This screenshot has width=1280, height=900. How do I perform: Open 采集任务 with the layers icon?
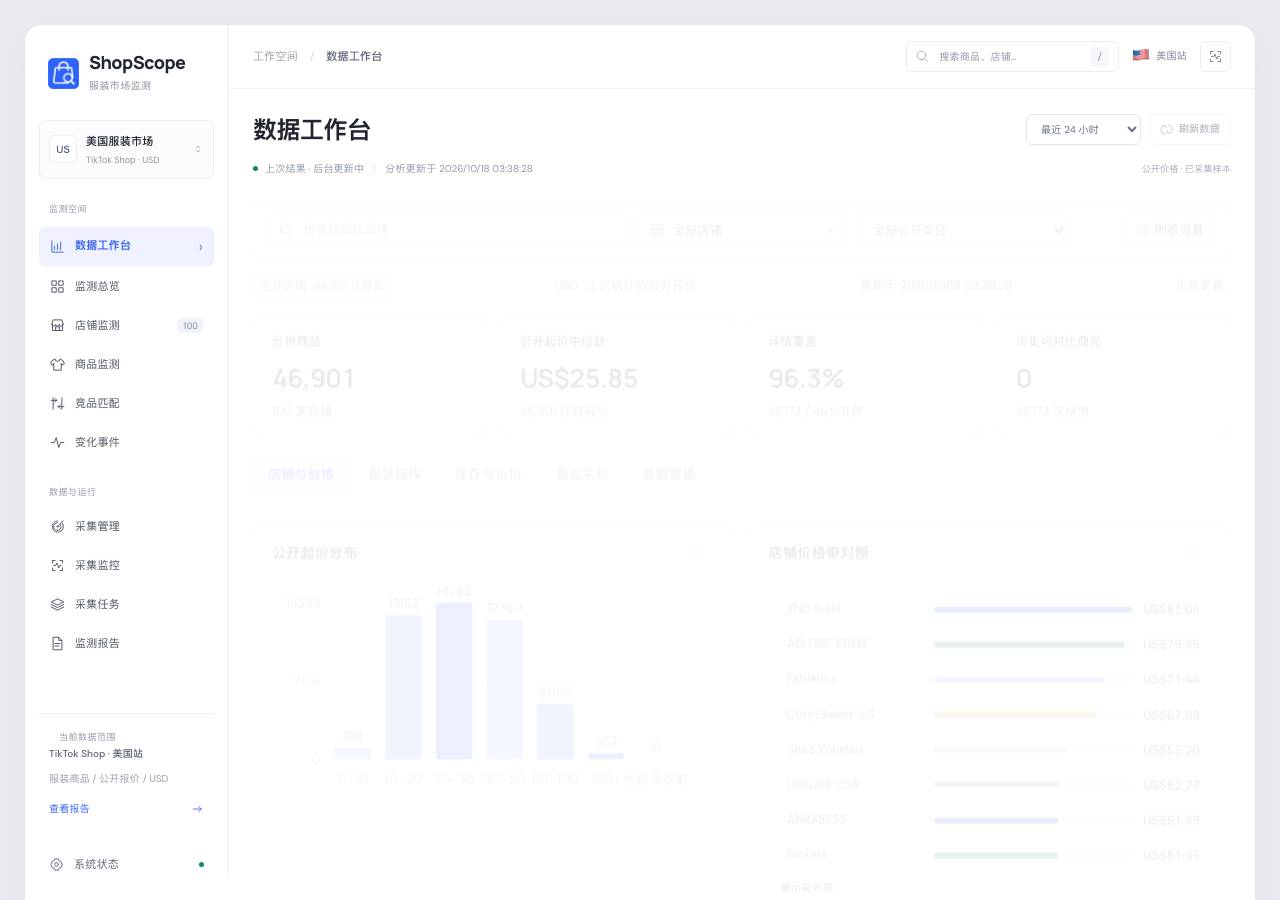point(126,604)
